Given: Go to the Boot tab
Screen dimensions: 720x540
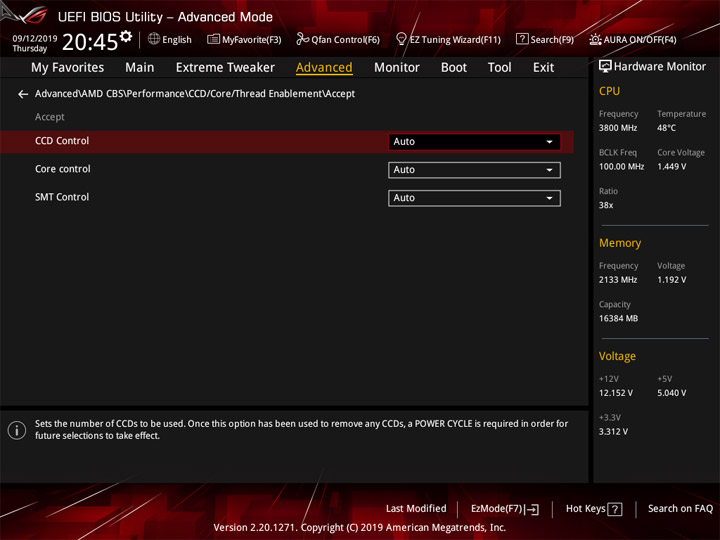Looking at the screenshot, I should pos(454,68).
